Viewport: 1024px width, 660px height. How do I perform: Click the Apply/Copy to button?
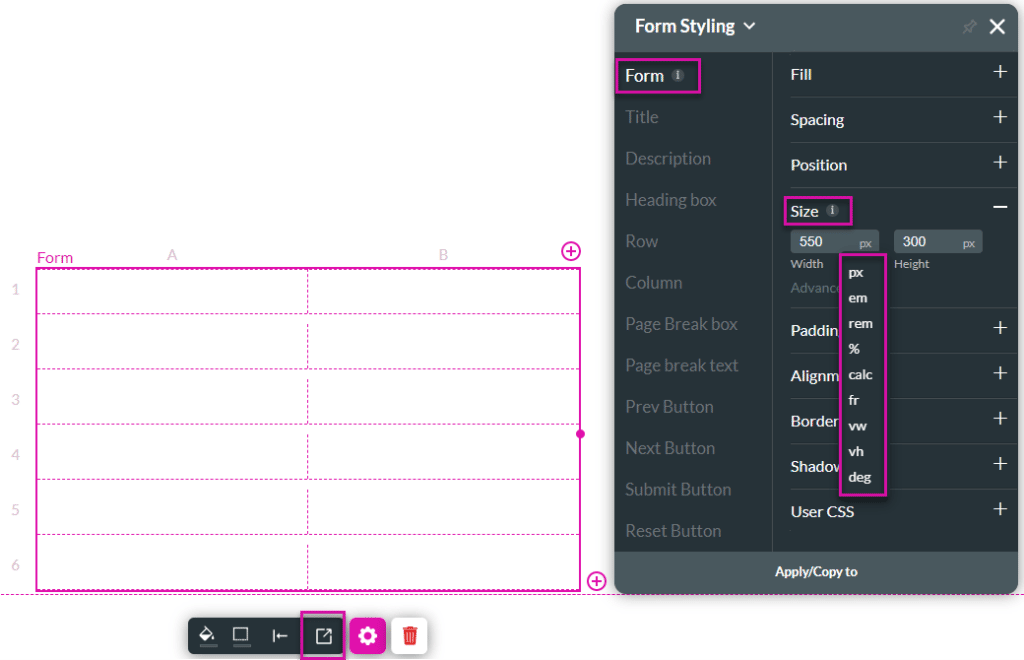tap(816, 571)
